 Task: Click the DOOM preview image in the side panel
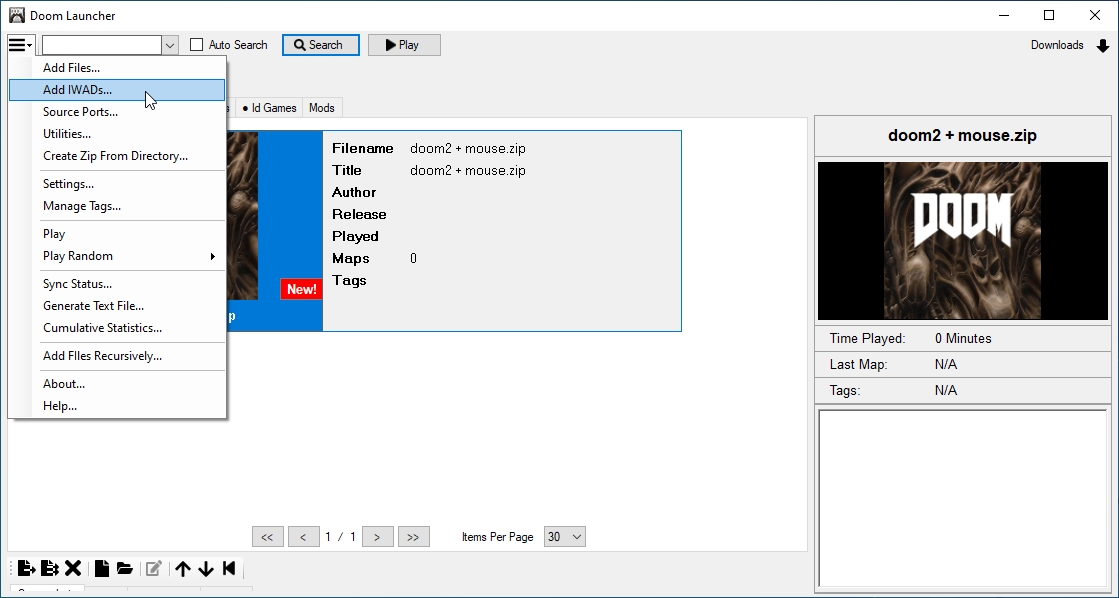pyautogui.click(x=963, y=240)
